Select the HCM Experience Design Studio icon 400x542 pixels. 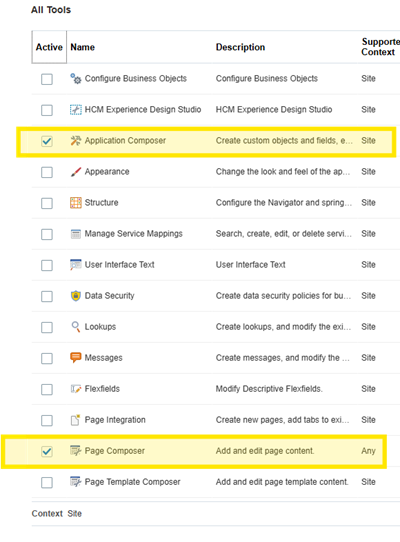pos(76,110)
